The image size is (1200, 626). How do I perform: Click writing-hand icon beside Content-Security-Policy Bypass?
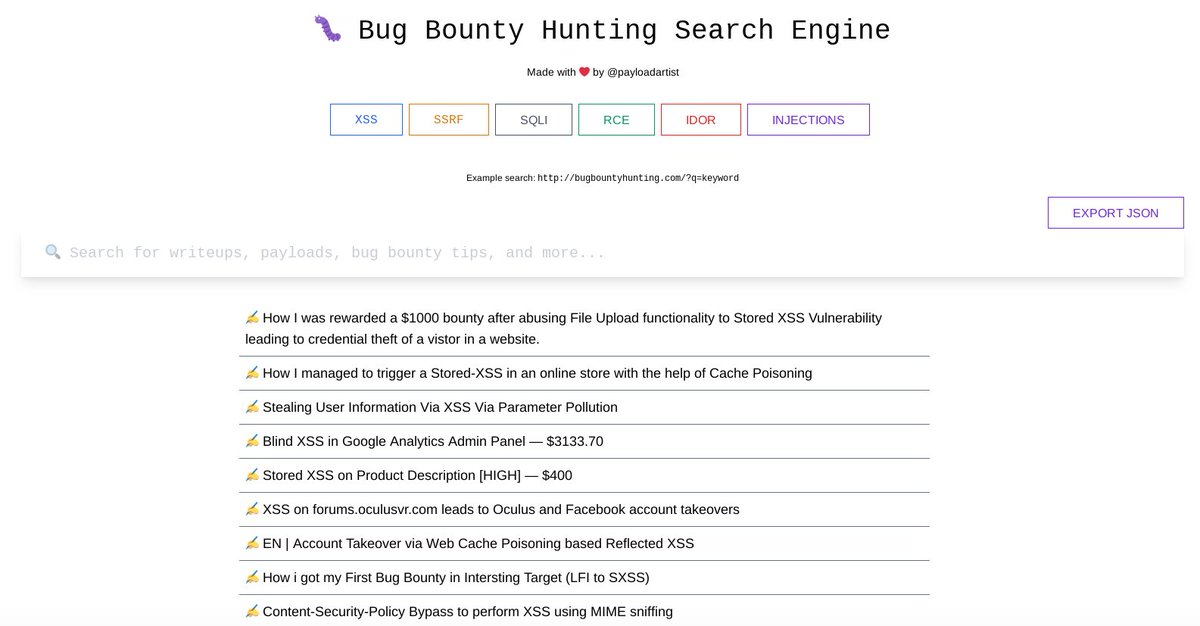[x=252, y=611]
